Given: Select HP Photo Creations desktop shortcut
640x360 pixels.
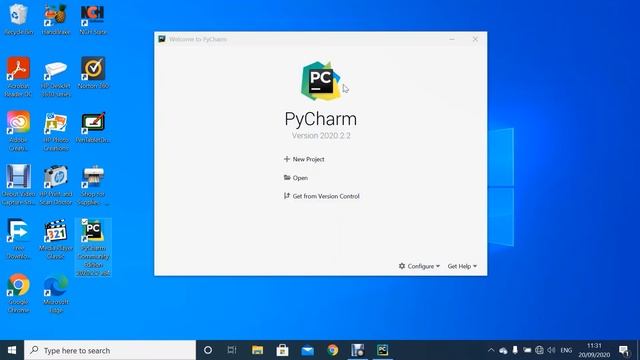Looking at the screenshot, I should coord(56,131).
